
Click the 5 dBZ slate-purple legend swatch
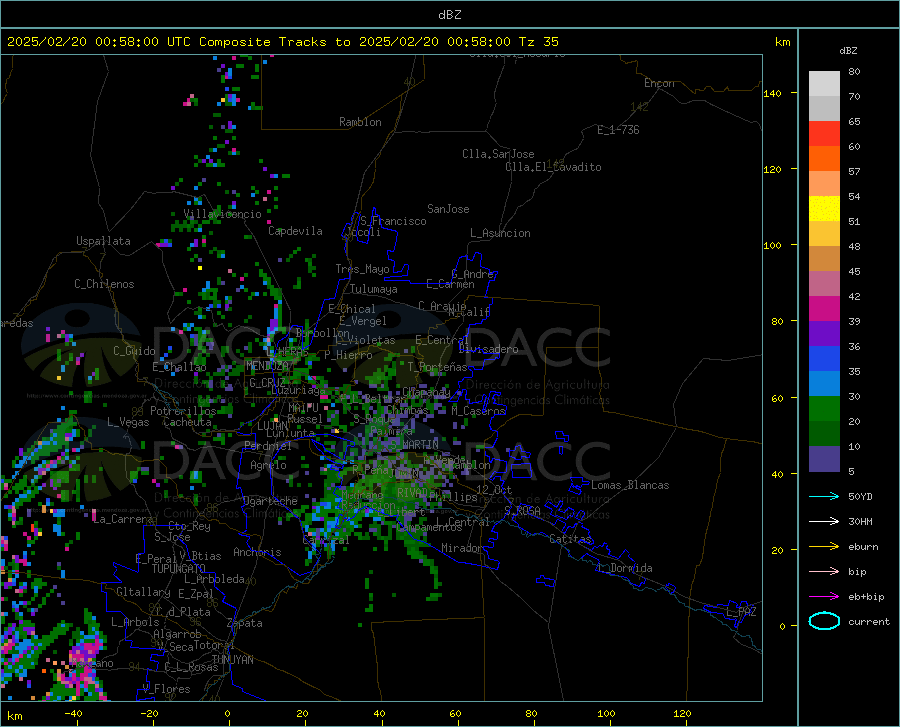click(824, 458)
